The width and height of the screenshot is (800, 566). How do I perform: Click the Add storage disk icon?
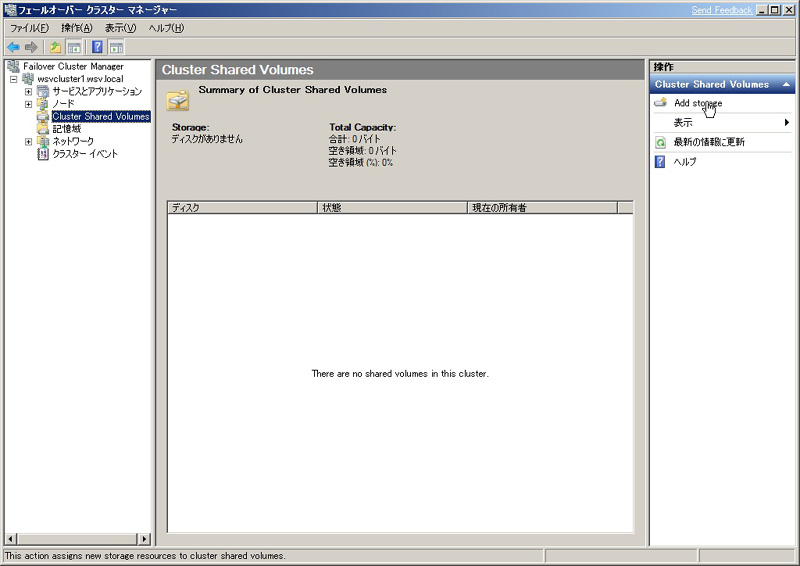coord(660,103)
